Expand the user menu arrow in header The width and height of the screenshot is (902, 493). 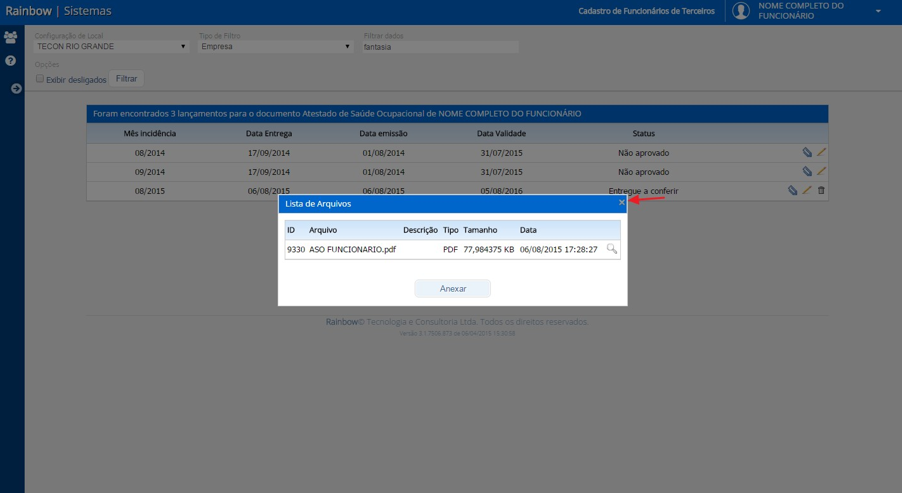coord(878,12)
